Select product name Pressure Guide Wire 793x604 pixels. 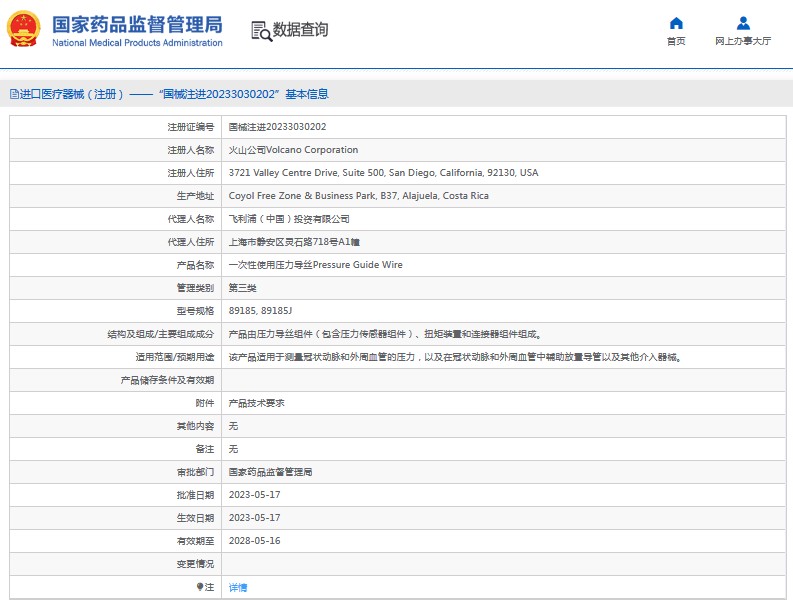[x=316, y=265]
